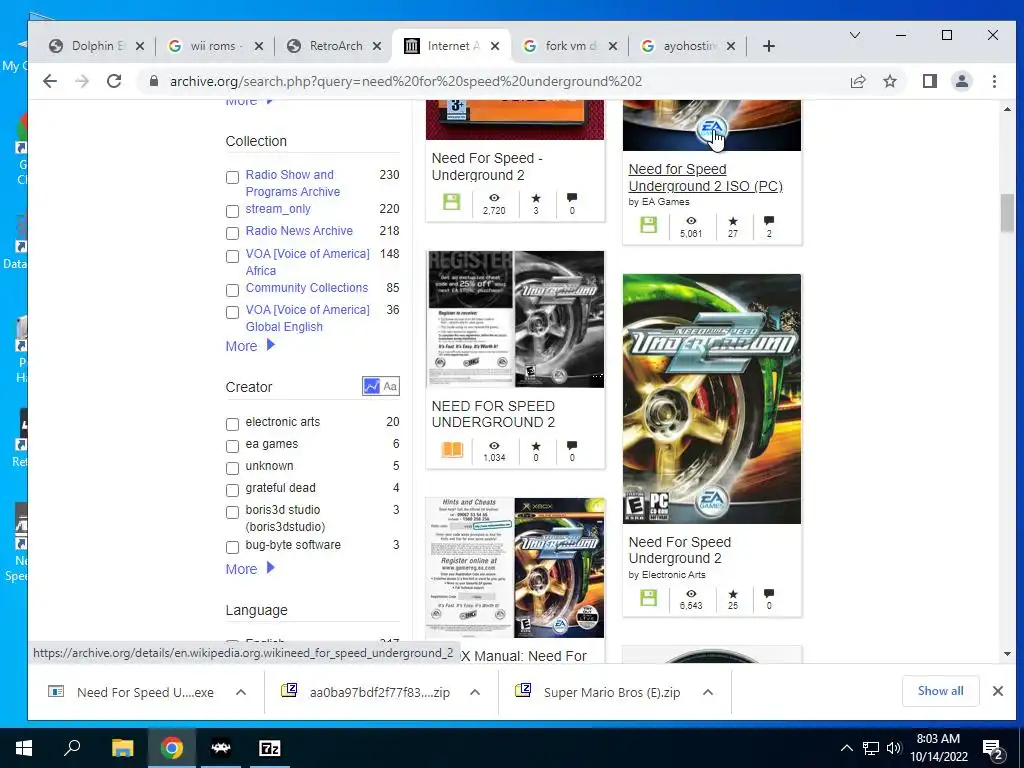Go back with the browser back arrow
The width and height of the screenshot is (1024, 768).
(50, 81)
